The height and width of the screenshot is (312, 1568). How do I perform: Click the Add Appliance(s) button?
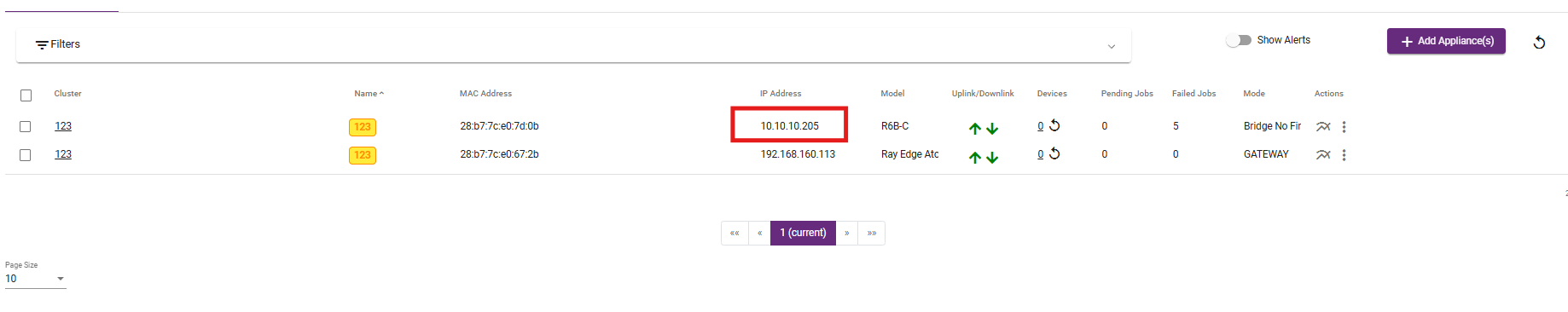pyautogui.click(x=1446, y=41)
